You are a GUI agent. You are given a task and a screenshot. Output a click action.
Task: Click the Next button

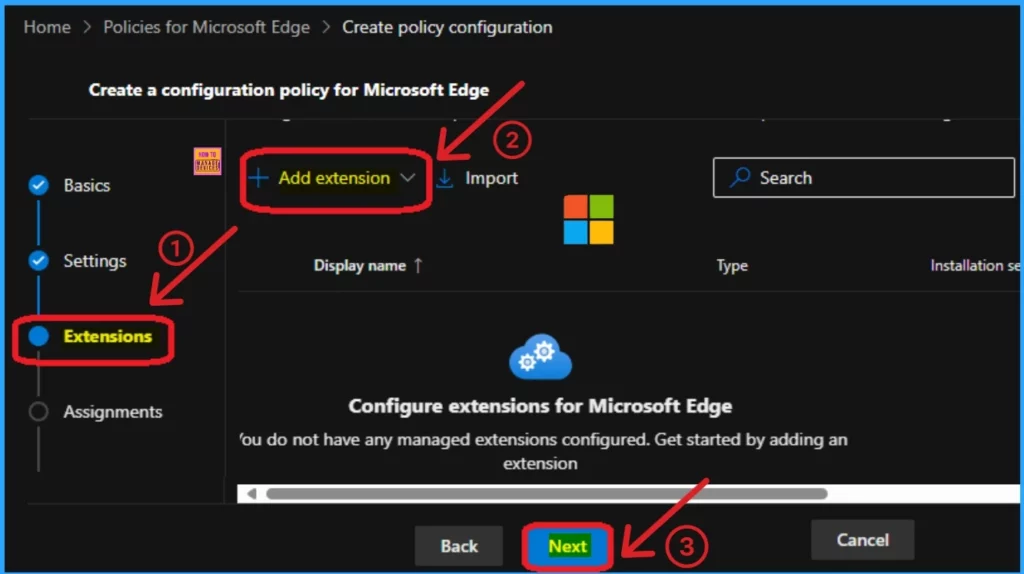pos(568,546)
